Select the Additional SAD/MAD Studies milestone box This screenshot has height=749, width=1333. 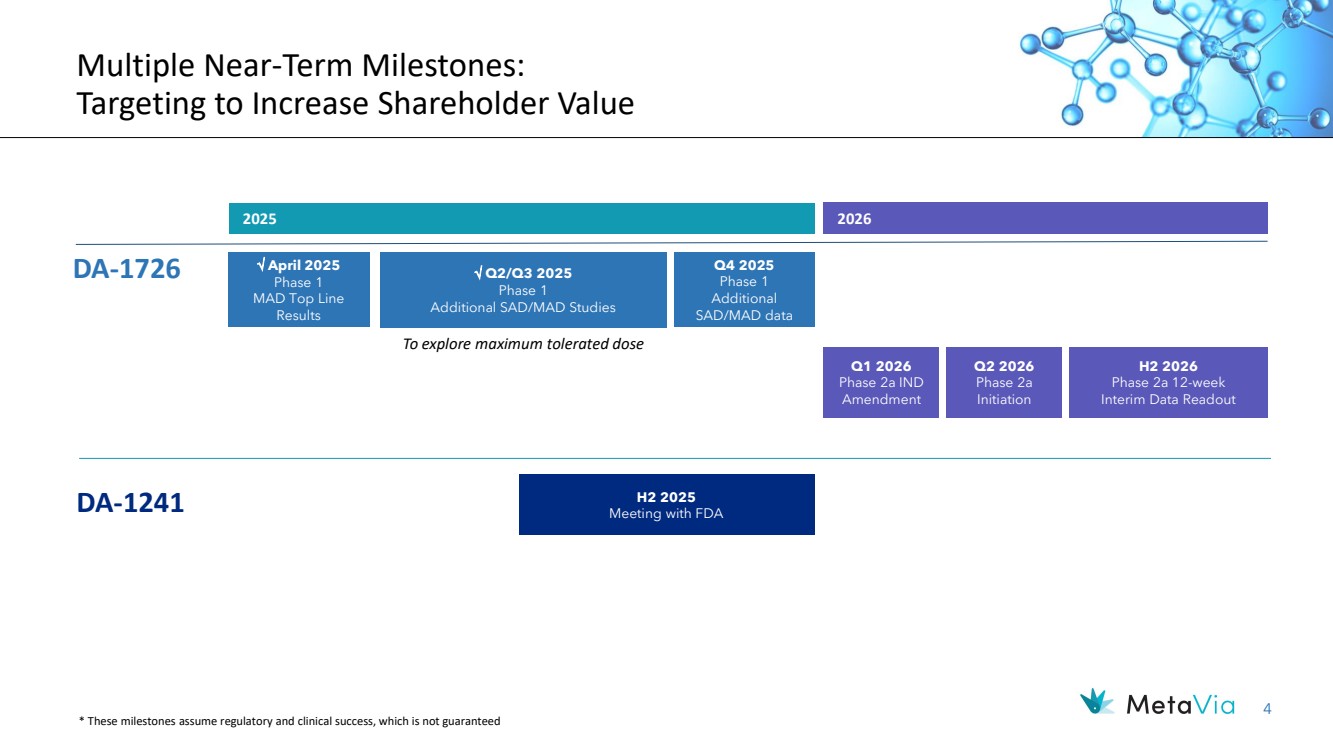coord(523,290)
